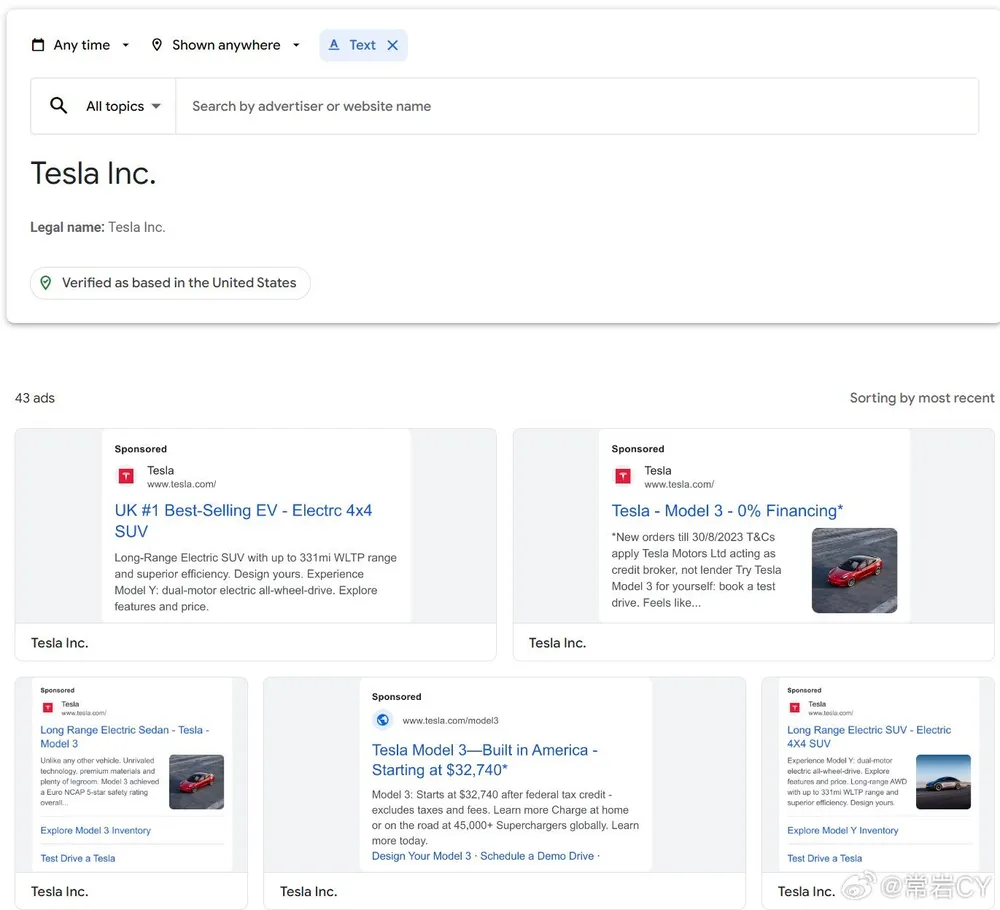Remove the Text format filter with X
The image size is (1000, 910).
(x=393, y=45)
